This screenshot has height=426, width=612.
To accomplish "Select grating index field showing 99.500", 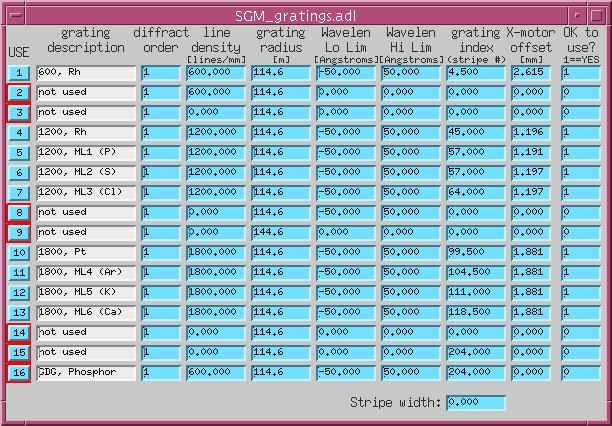I will click(x=476, y=253).
